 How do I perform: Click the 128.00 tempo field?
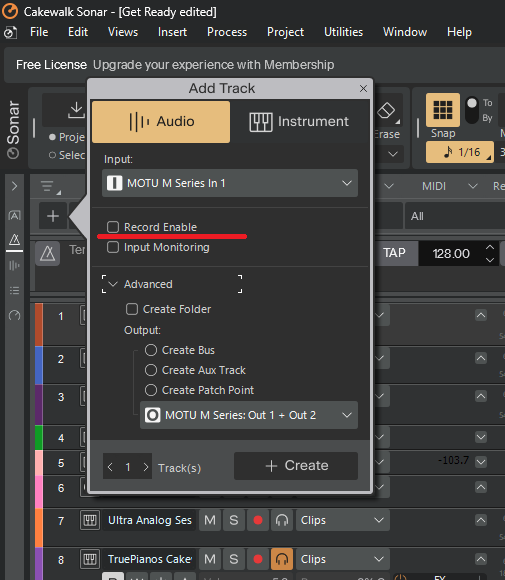click(x=451, y=253)
